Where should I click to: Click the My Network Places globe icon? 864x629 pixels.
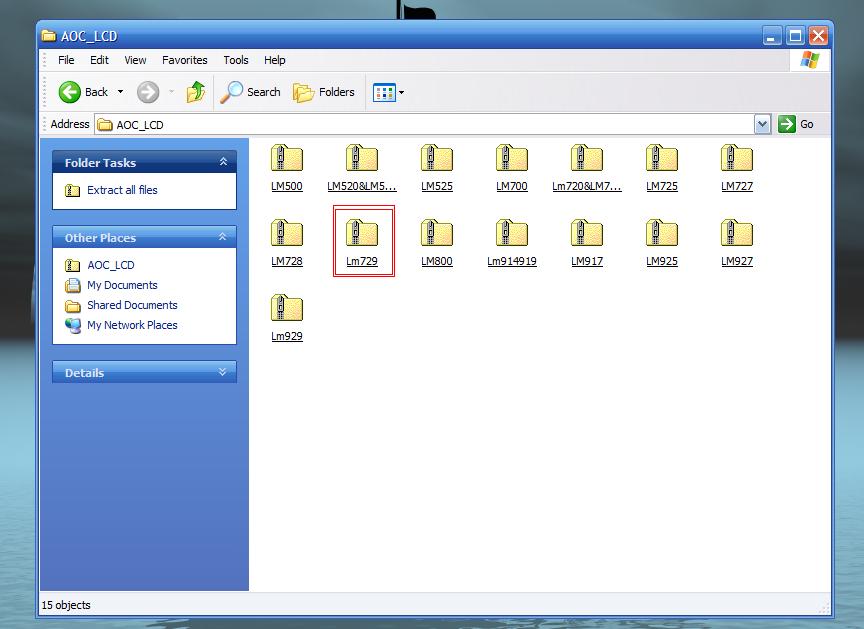pos(73,326)
